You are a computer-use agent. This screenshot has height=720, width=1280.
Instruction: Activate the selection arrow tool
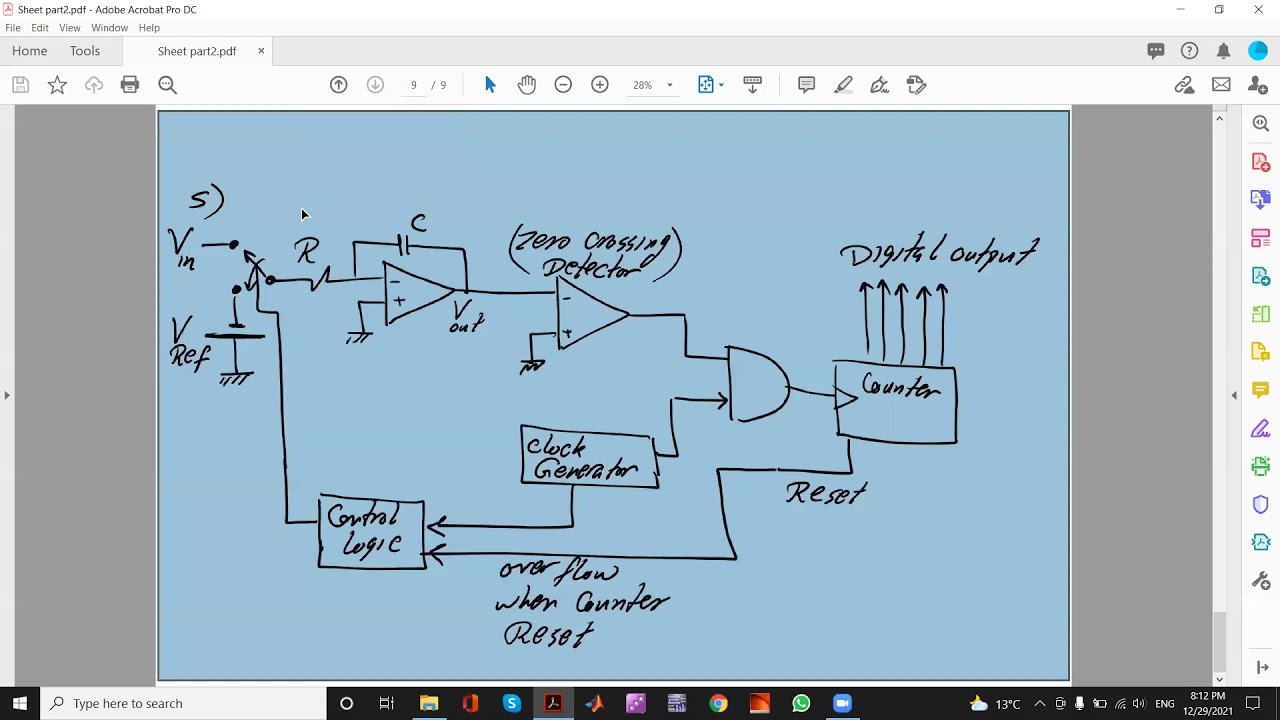point(490,85)
